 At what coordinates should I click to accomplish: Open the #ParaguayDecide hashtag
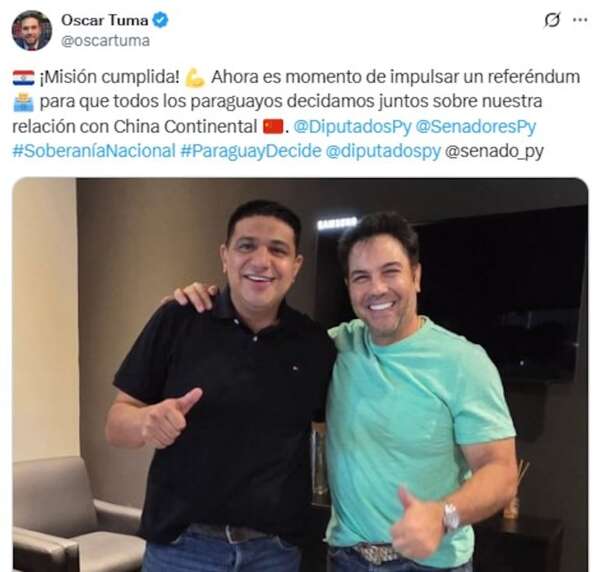[x=251, y=151]
